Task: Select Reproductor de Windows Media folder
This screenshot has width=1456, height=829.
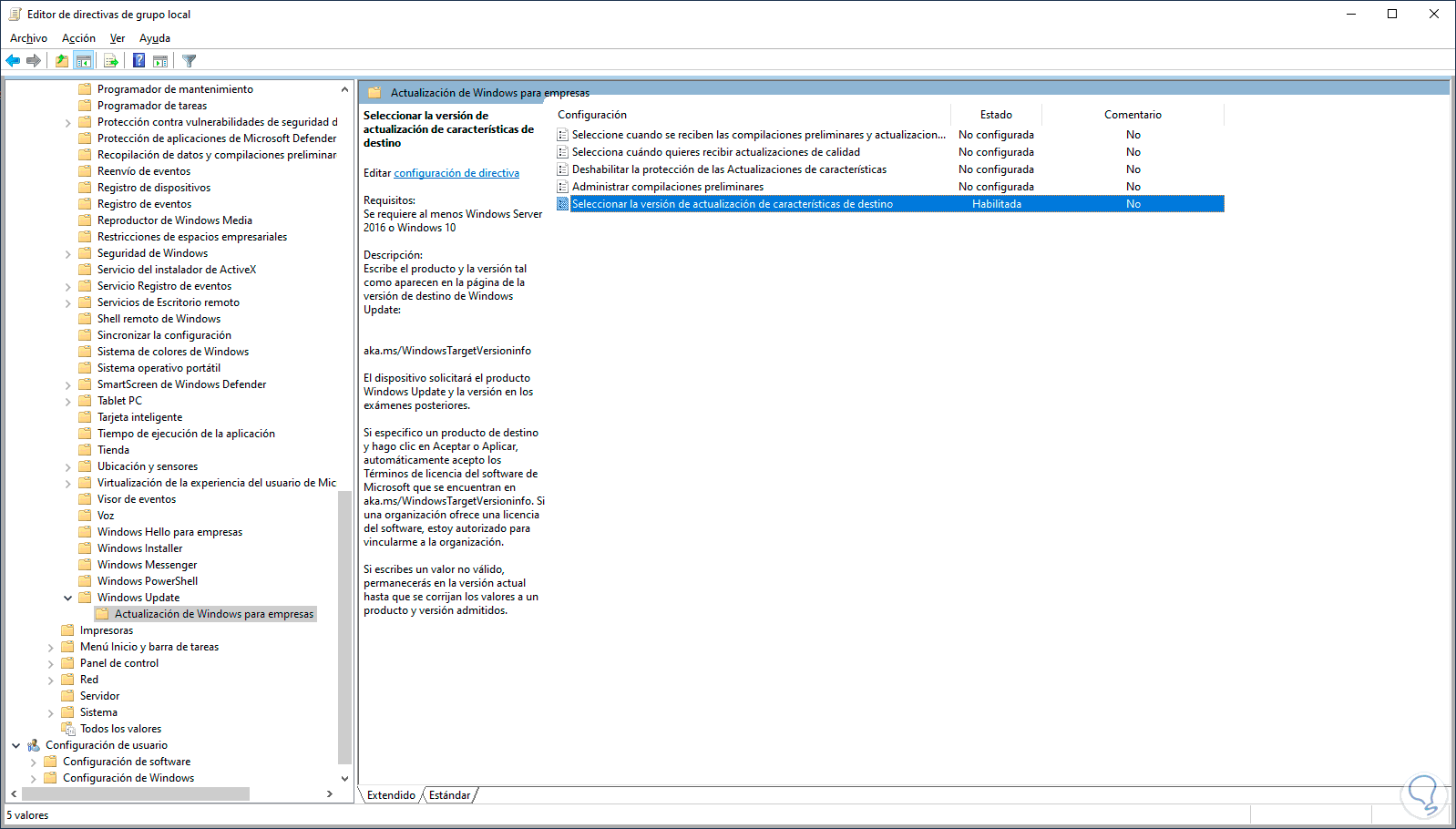Action: (x=175, y=220)
